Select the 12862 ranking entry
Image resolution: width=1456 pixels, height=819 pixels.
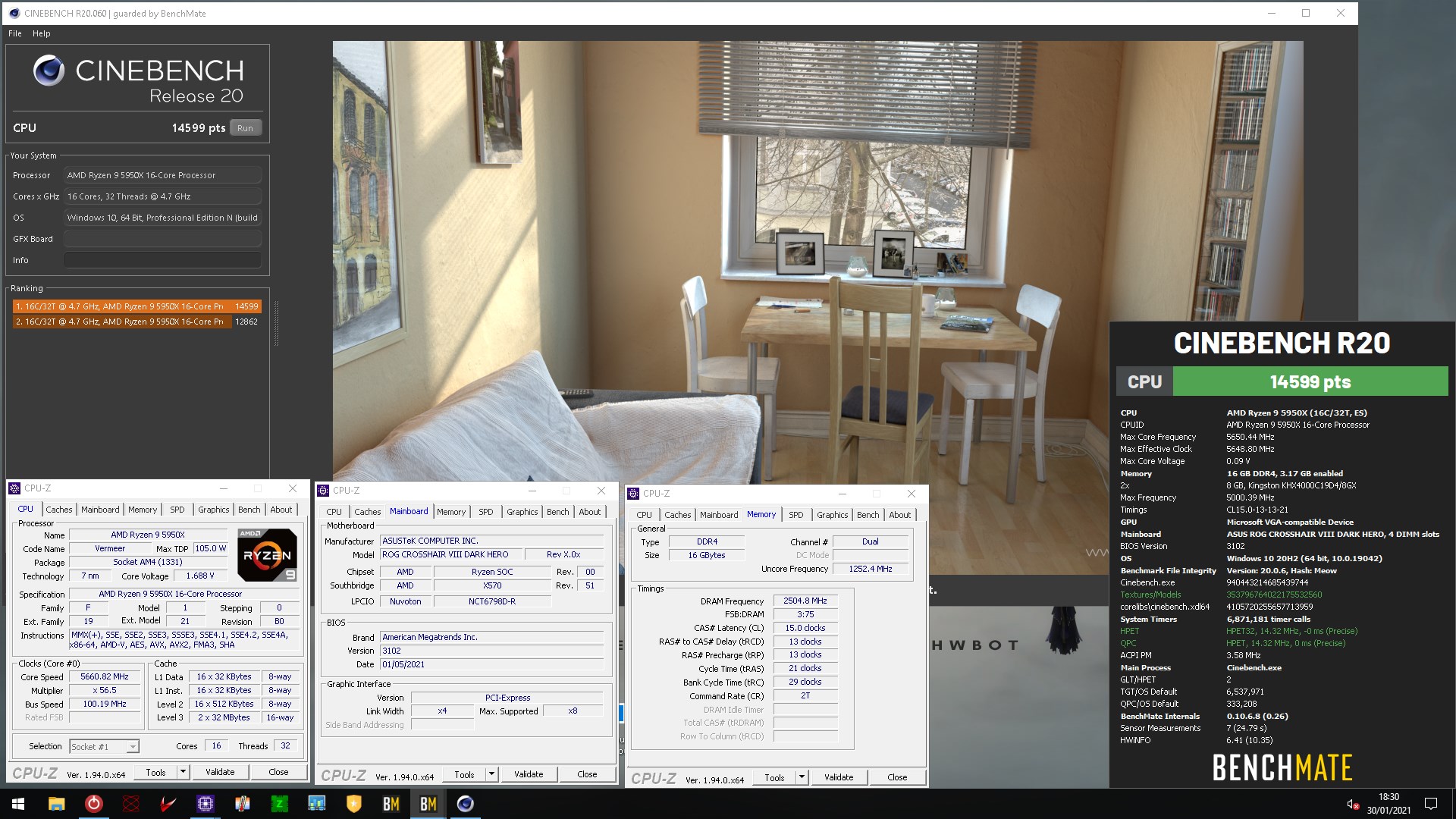(137, 322)
